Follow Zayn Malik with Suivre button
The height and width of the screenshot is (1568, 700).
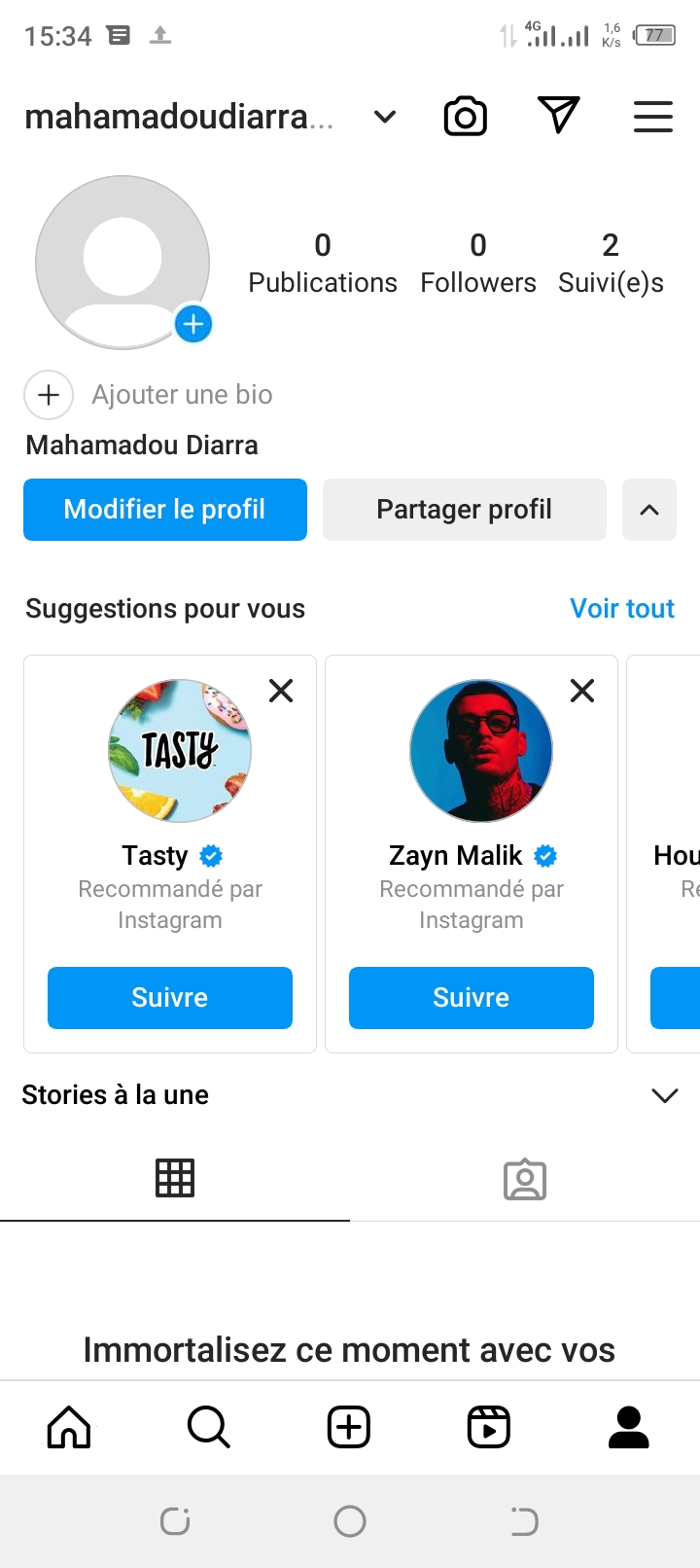471,997
